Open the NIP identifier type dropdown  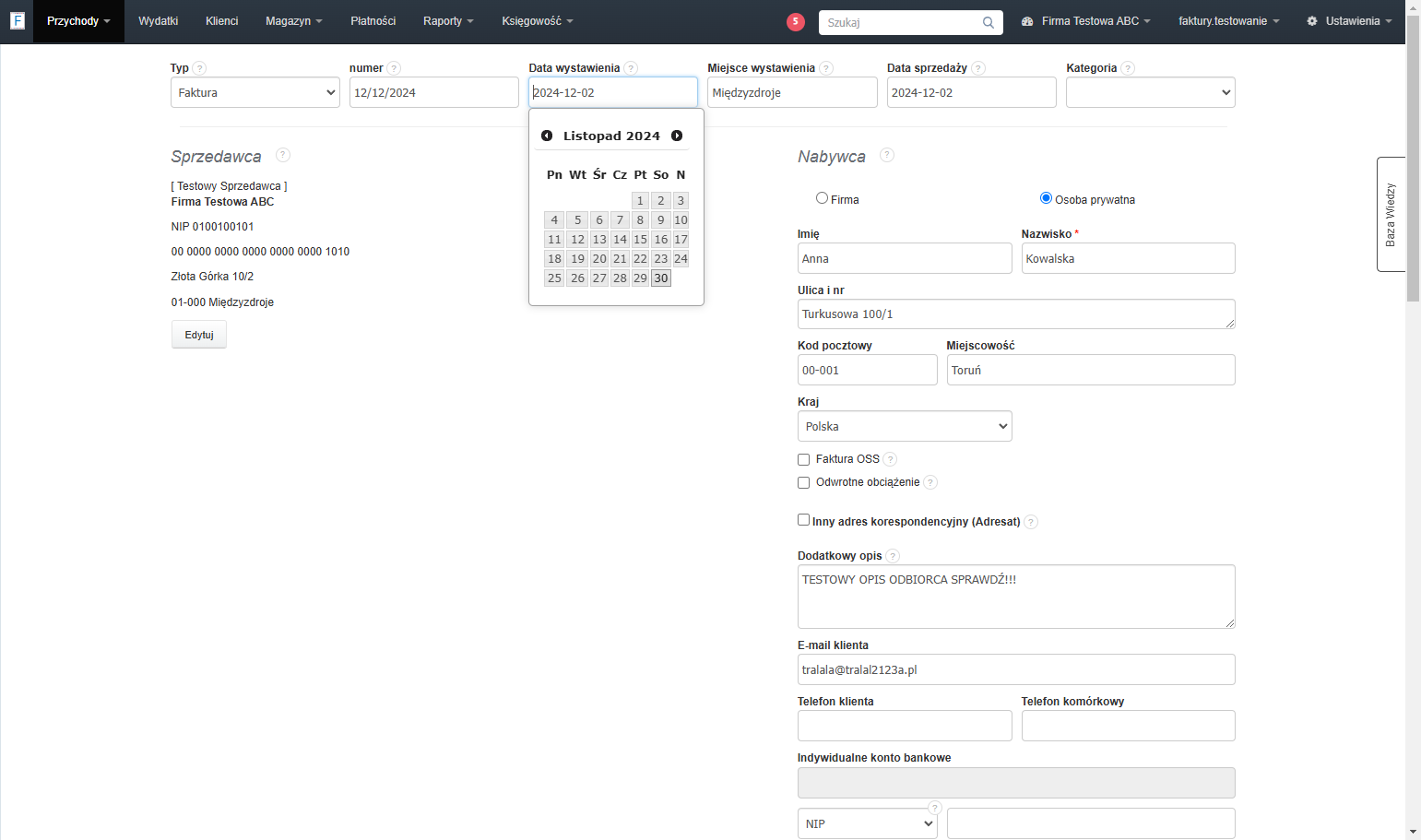pos(867,823)
